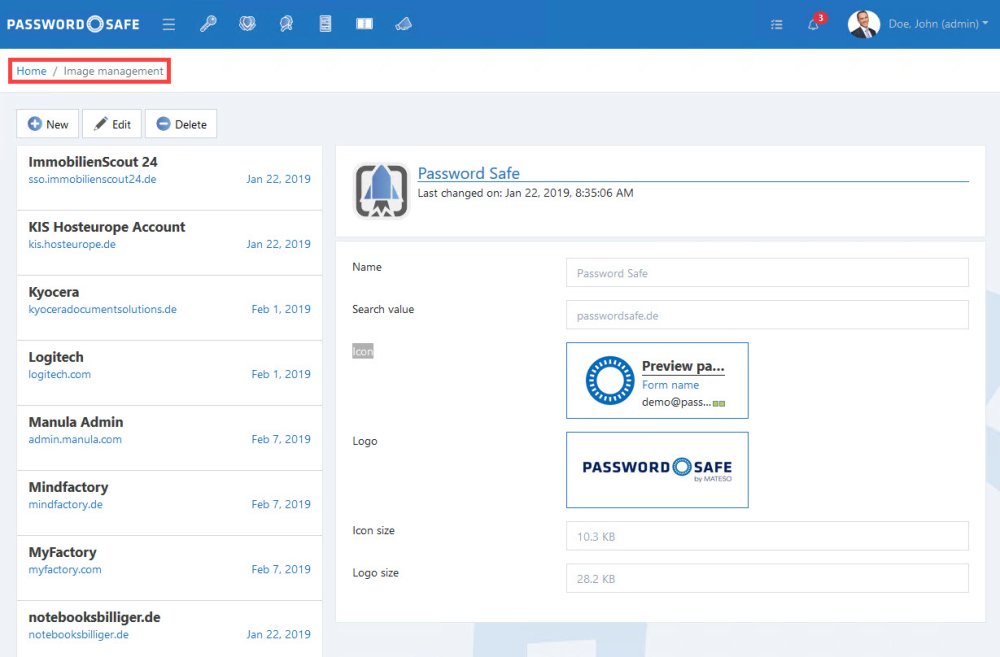1000x657 pixels.
Task: Click the highlighted Icon label
Action: [363, 351]
